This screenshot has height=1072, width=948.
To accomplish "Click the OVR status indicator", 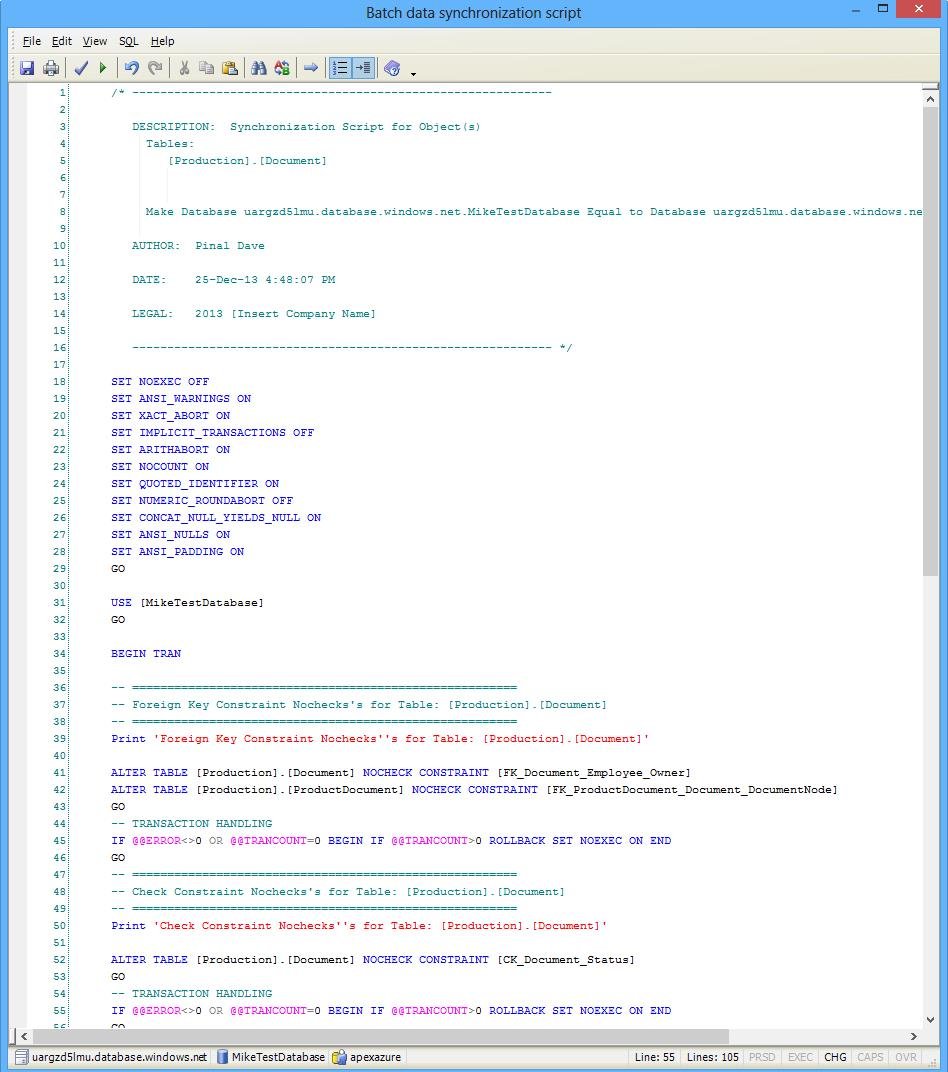I will [x=906, y=1057].
